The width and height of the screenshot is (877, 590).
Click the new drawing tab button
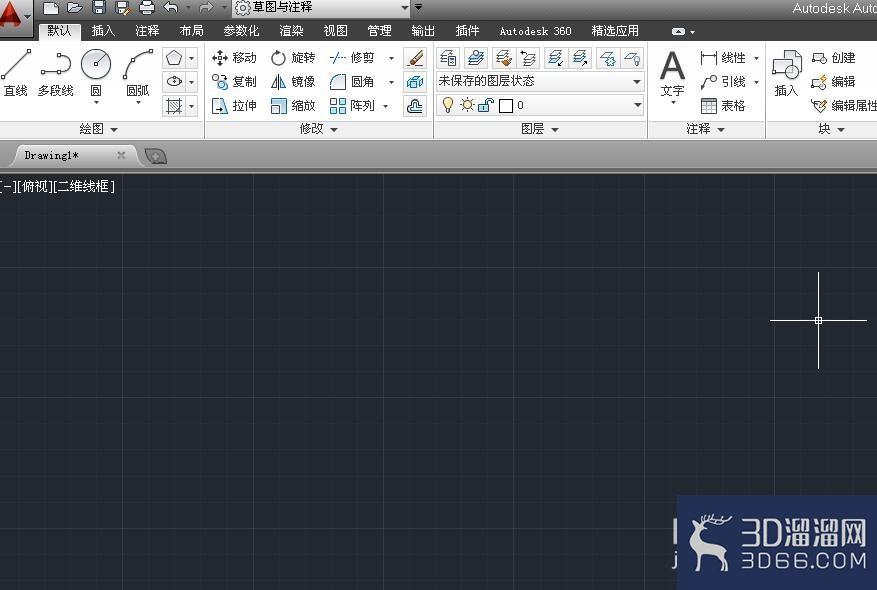click(155, 156)
